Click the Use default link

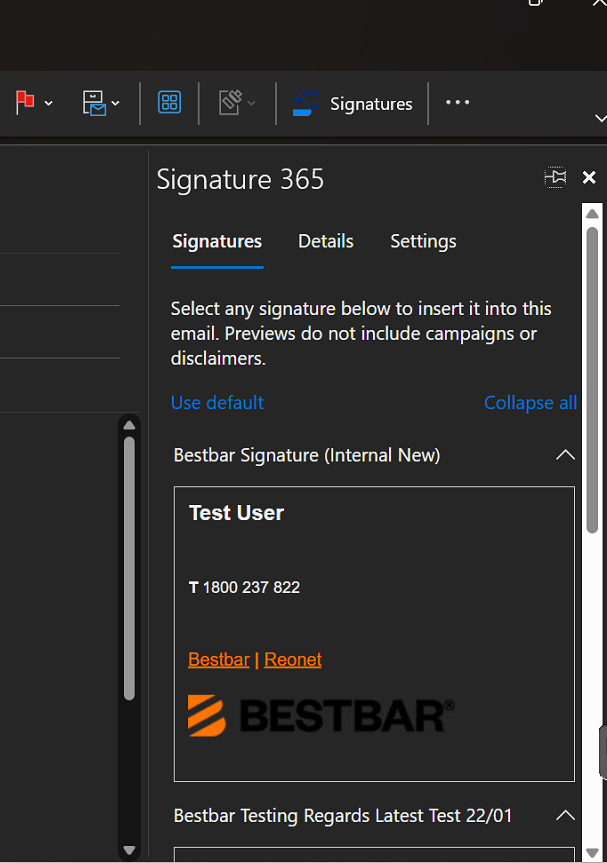tap(217, 403)
